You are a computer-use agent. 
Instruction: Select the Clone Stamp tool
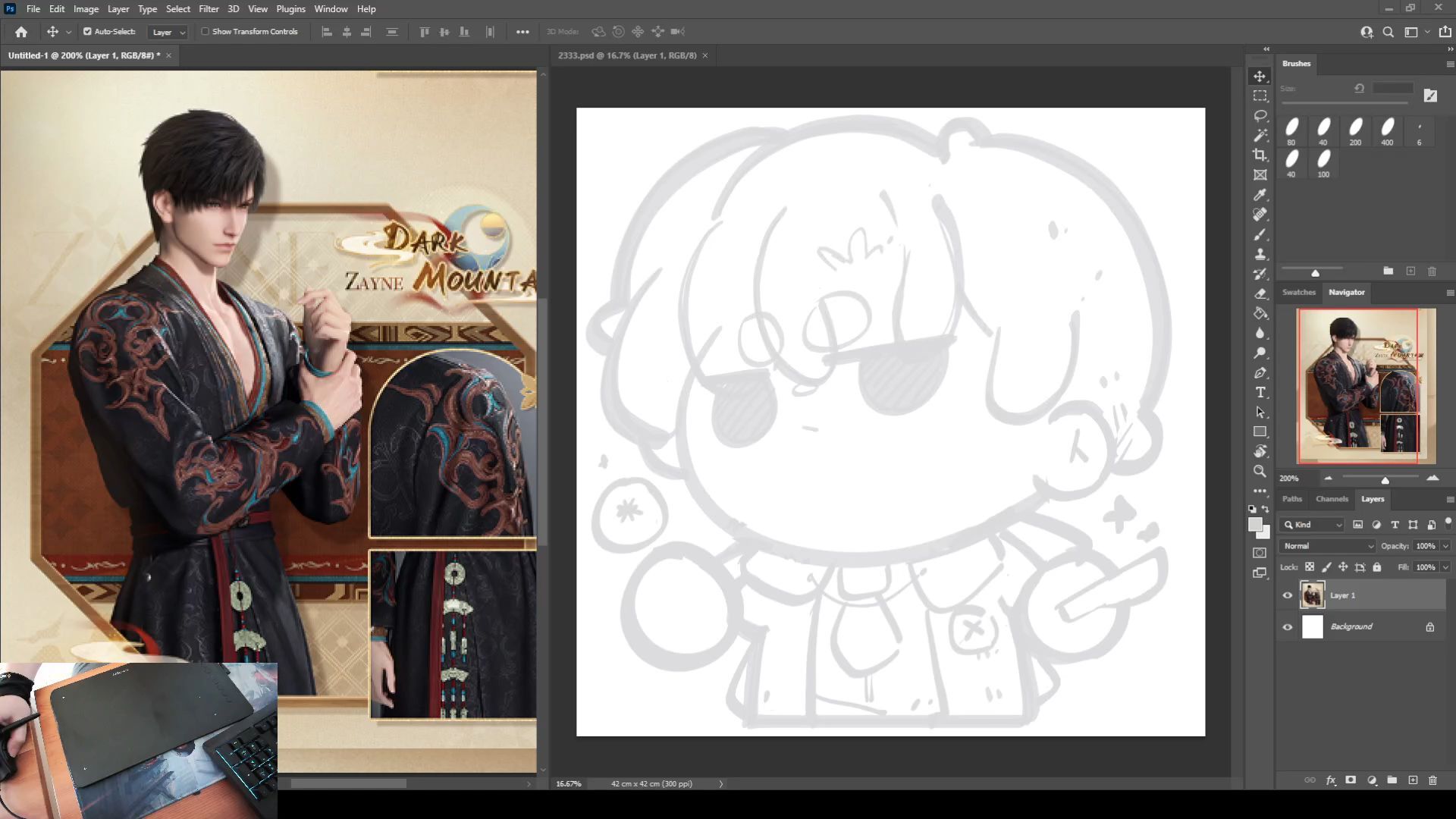[x=1260, y=254]
